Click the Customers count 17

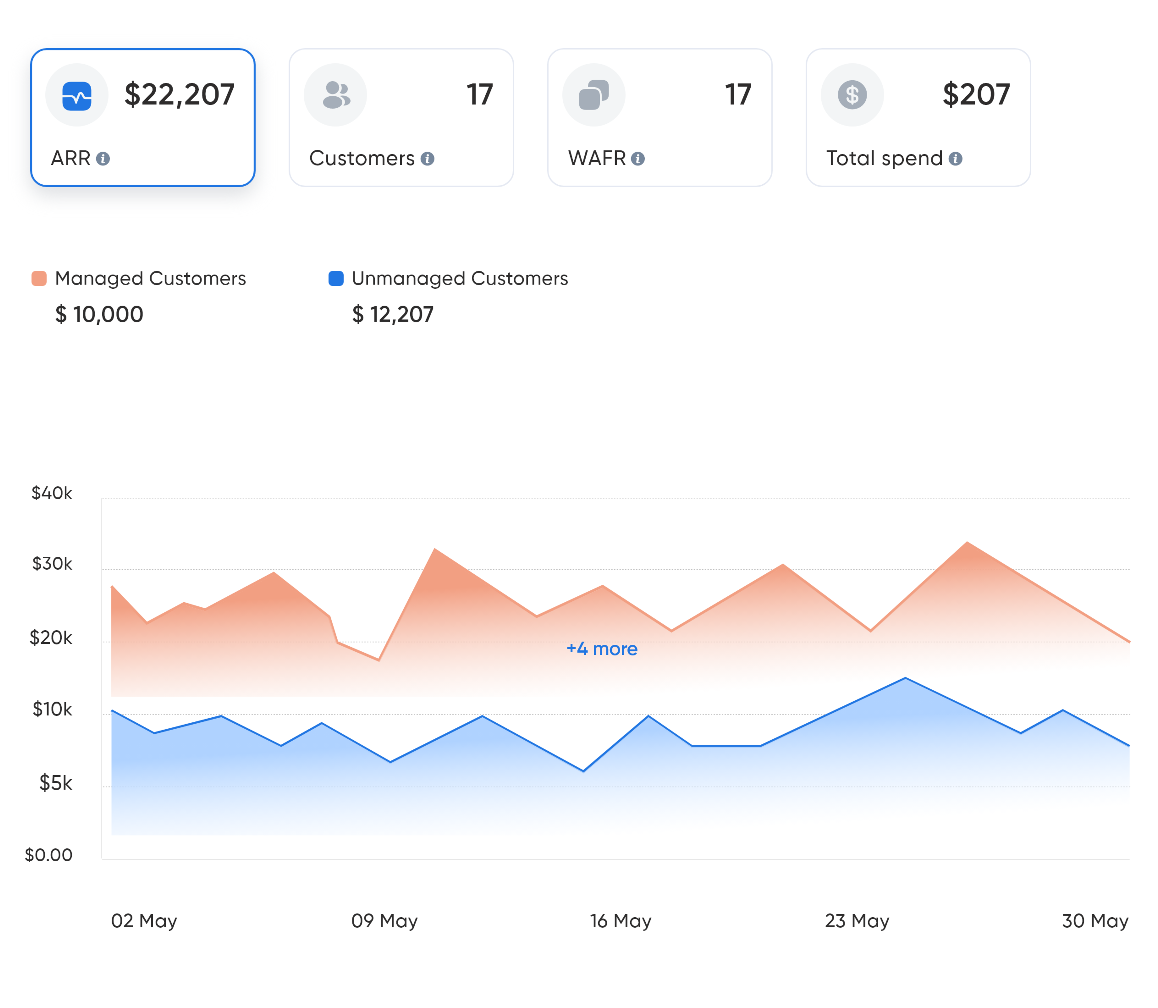tap(479, 95)
